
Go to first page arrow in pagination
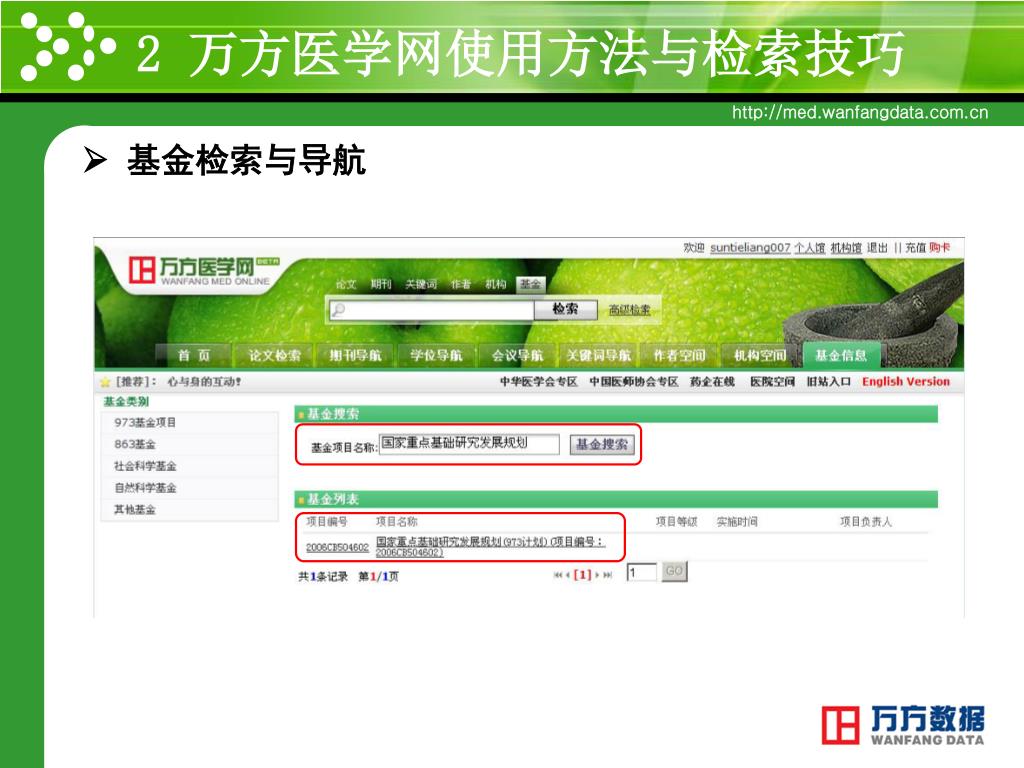pyautogui.click(x=558, y=575)
